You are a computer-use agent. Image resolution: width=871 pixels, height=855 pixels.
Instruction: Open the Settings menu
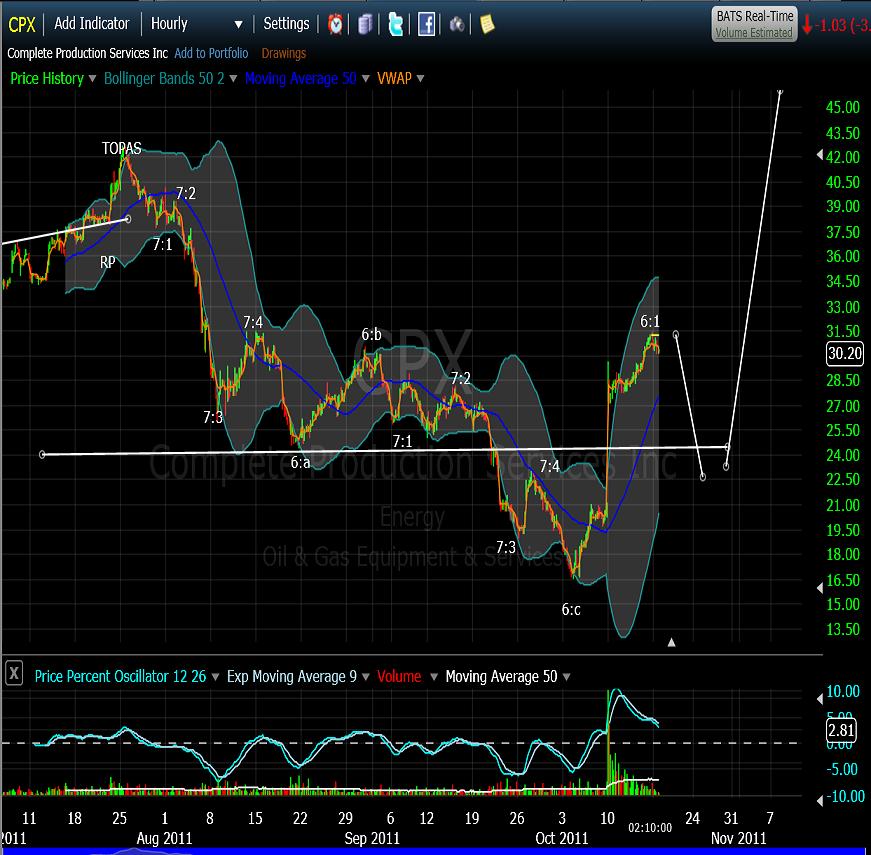pyautogui.click(x=286, y=24)
